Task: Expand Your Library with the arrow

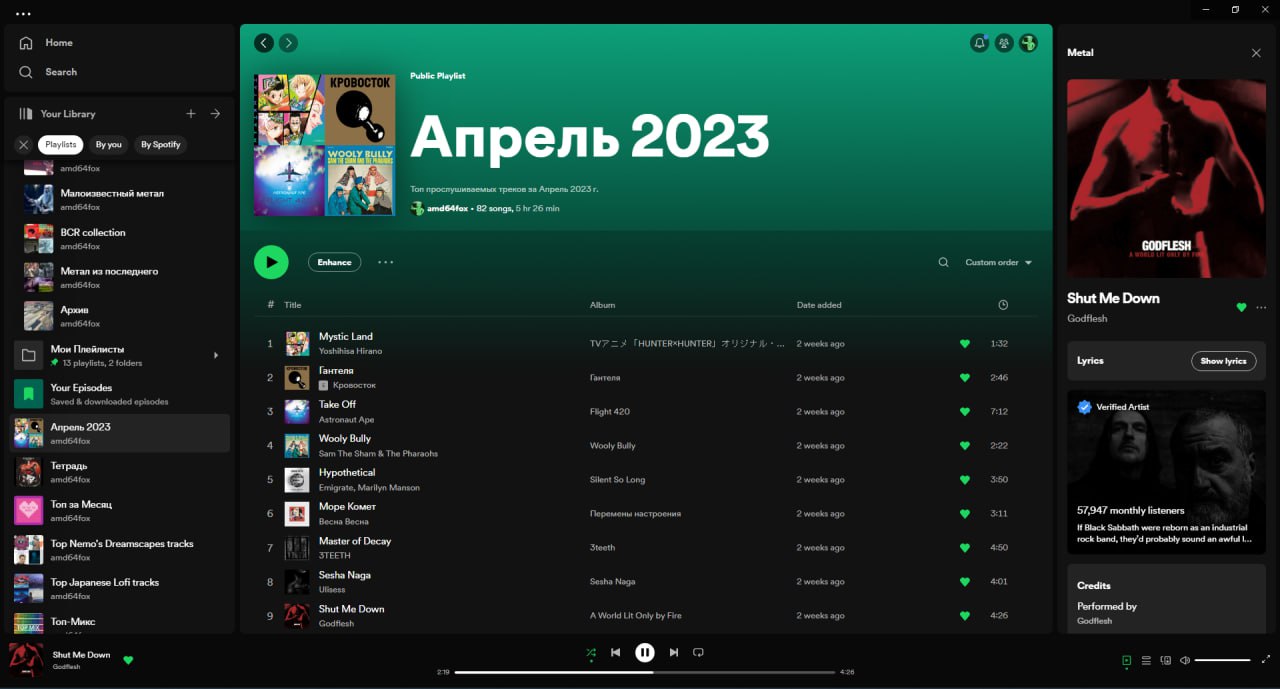Action: (x=215, y=114)
